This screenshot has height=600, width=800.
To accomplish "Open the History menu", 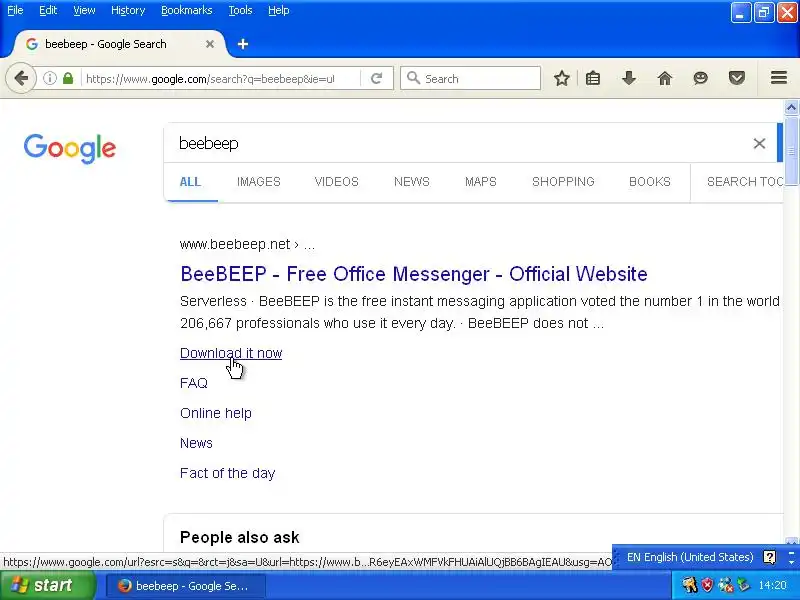I will point(128,10).
